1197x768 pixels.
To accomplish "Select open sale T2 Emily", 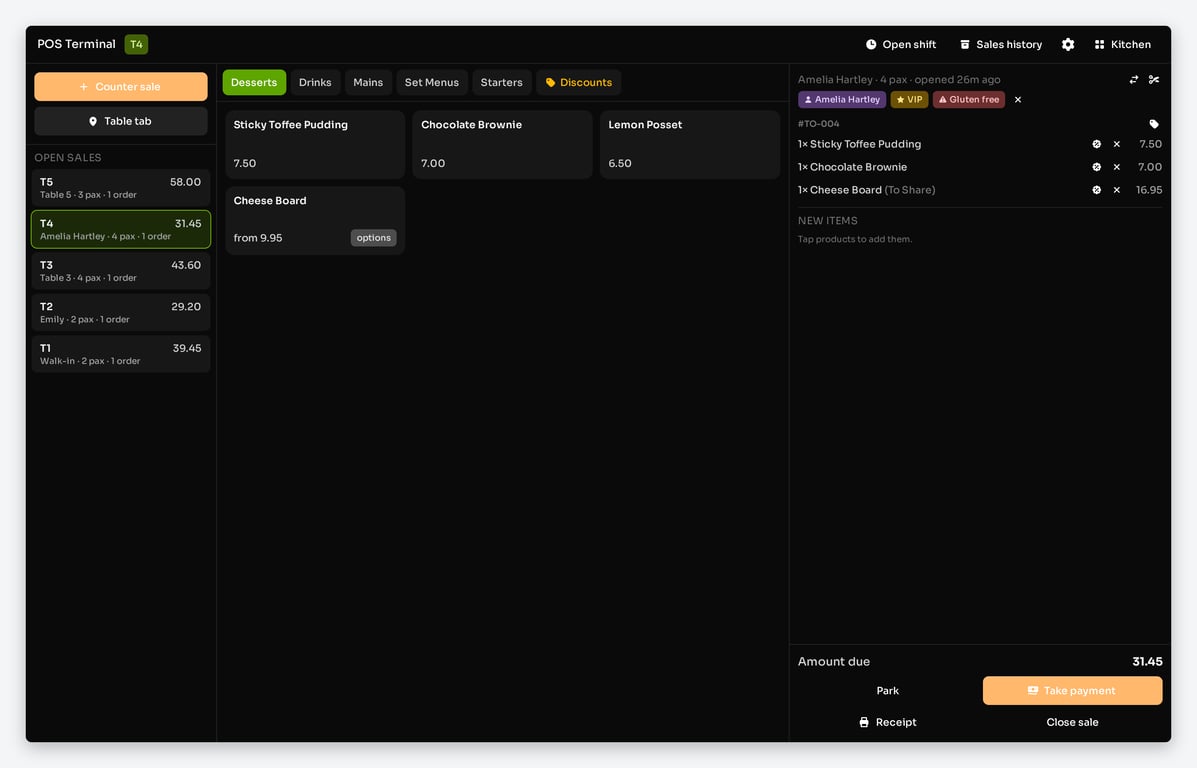I will (121, 312).
